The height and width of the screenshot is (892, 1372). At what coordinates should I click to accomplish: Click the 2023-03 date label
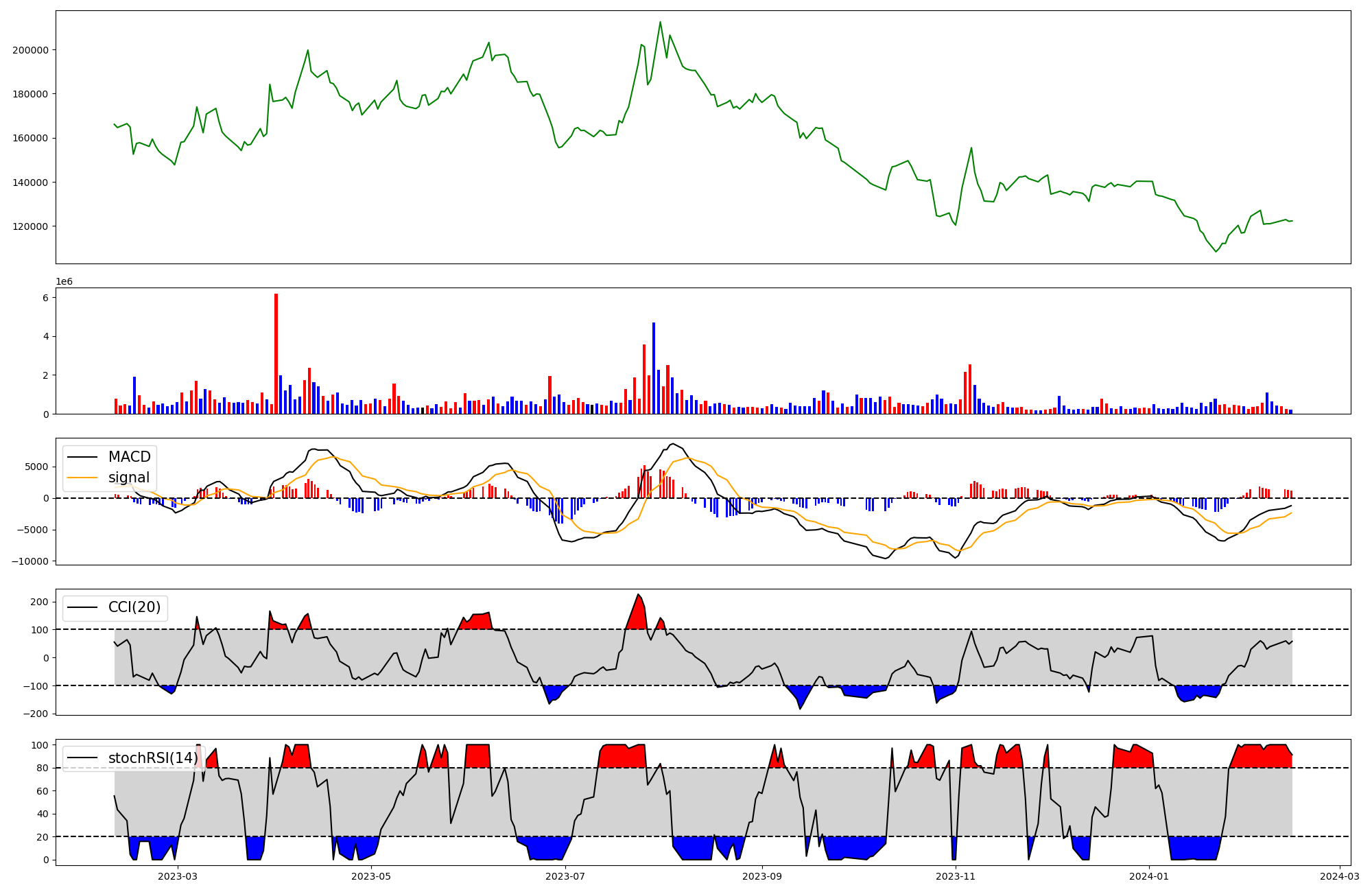click(178, 876)
